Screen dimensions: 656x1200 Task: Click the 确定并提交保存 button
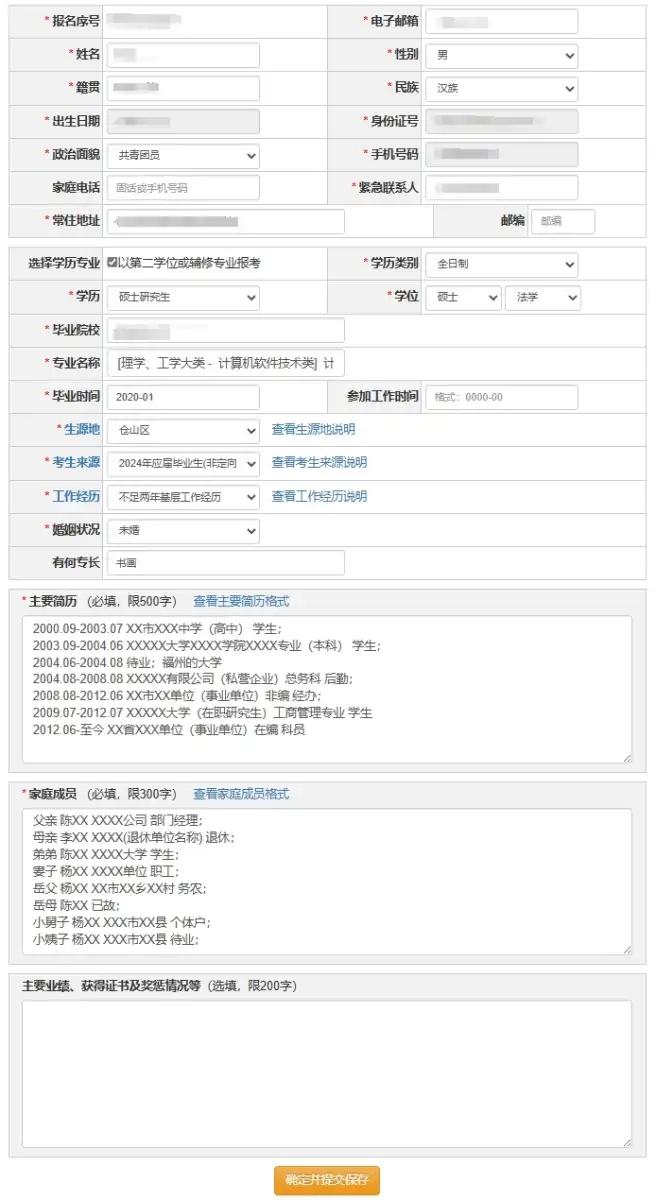(x=327, y=1180)
